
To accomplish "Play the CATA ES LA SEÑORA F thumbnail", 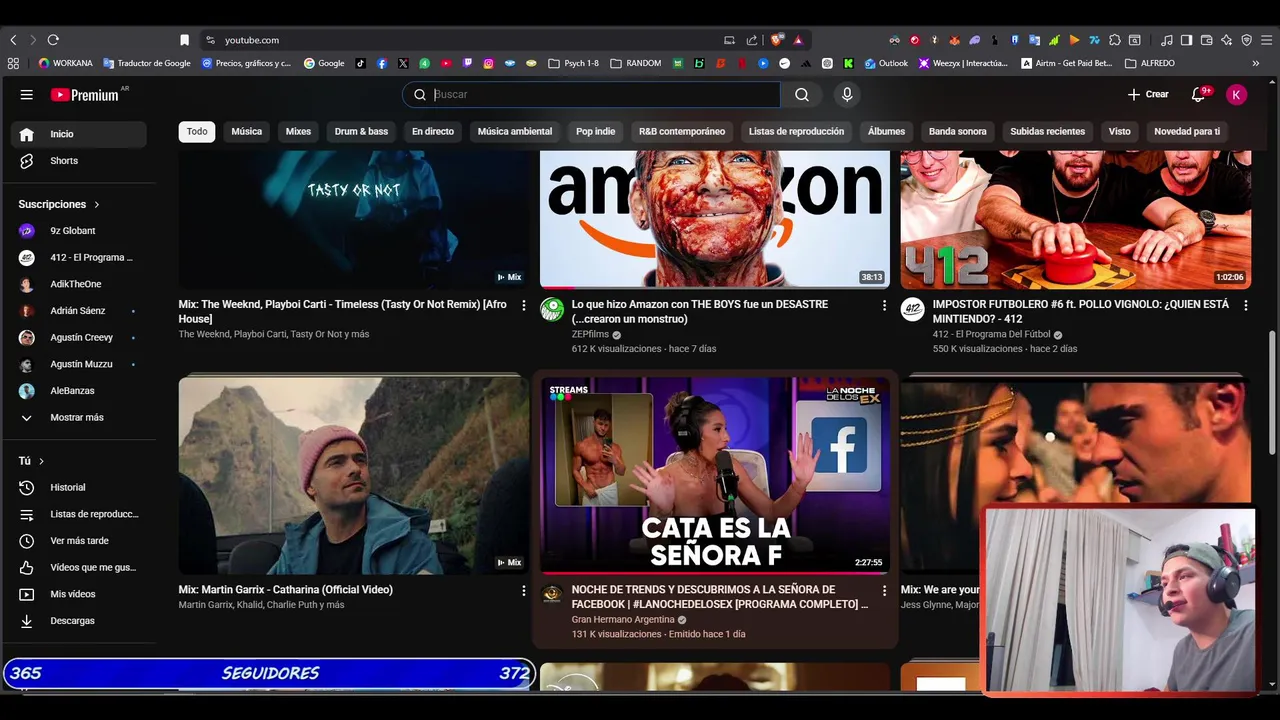I will (715, 475).
